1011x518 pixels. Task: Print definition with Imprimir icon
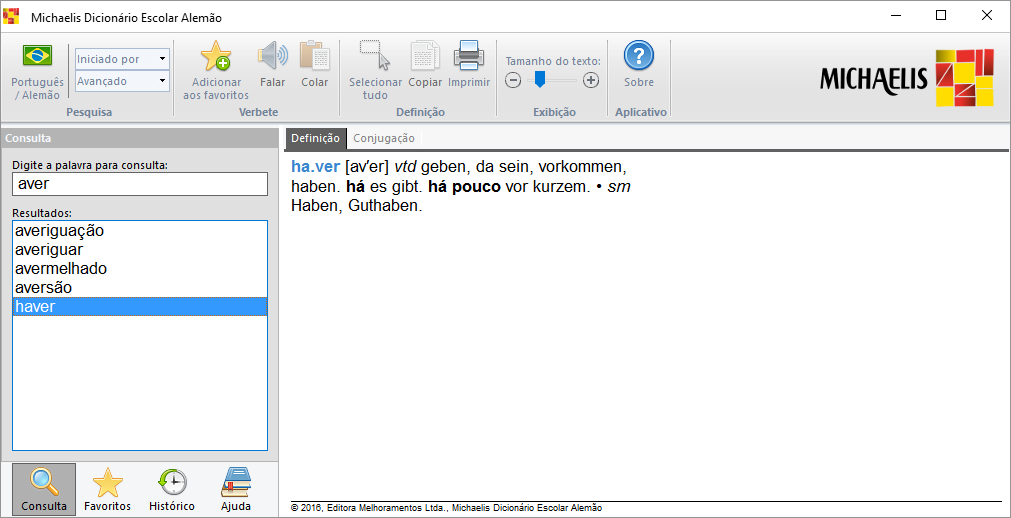(x=469, y=56)
